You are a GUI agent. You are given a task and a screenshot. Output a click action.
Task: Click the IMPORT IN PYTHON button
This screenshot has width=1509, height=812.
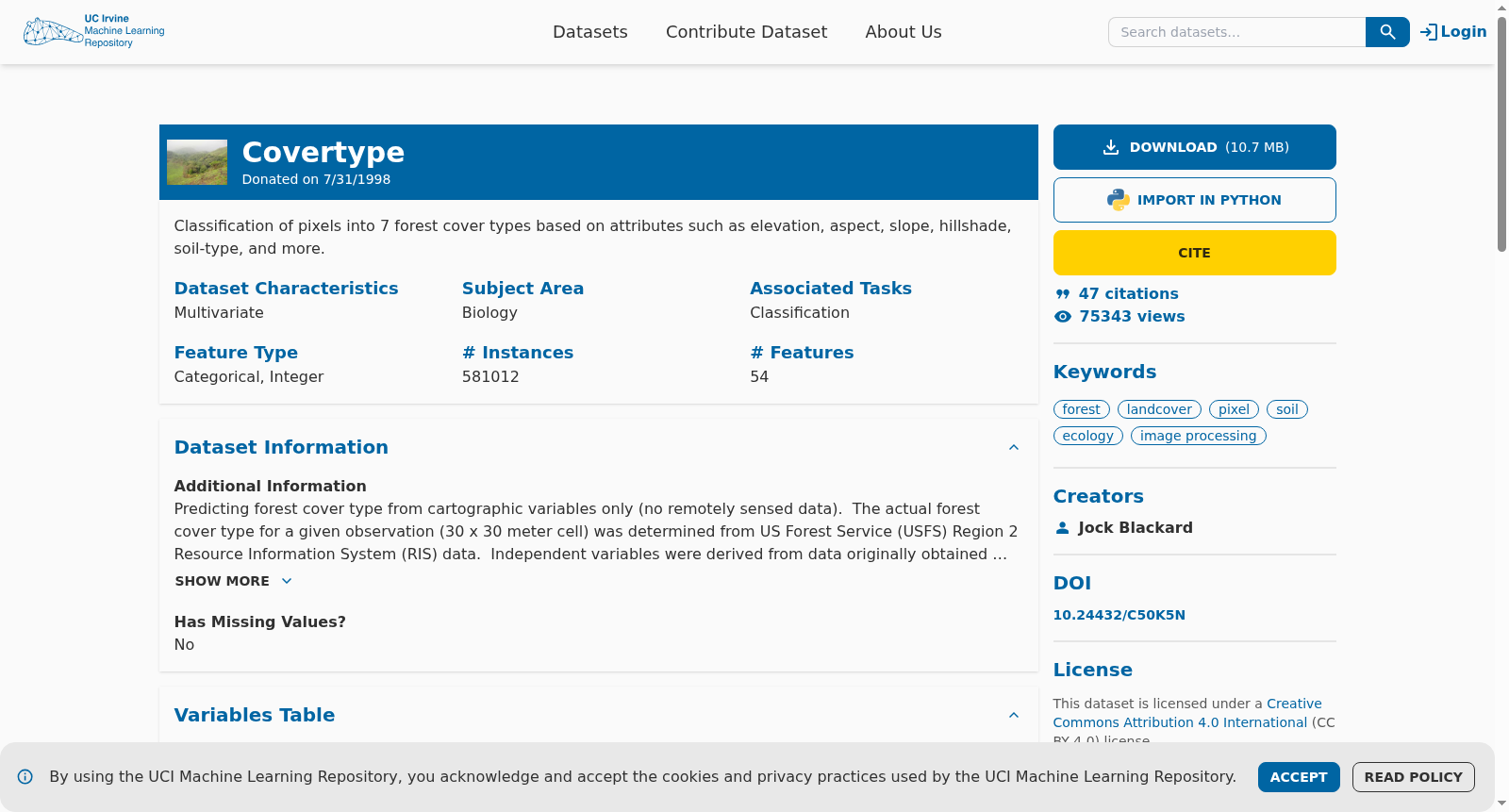tap(1195, 200)
